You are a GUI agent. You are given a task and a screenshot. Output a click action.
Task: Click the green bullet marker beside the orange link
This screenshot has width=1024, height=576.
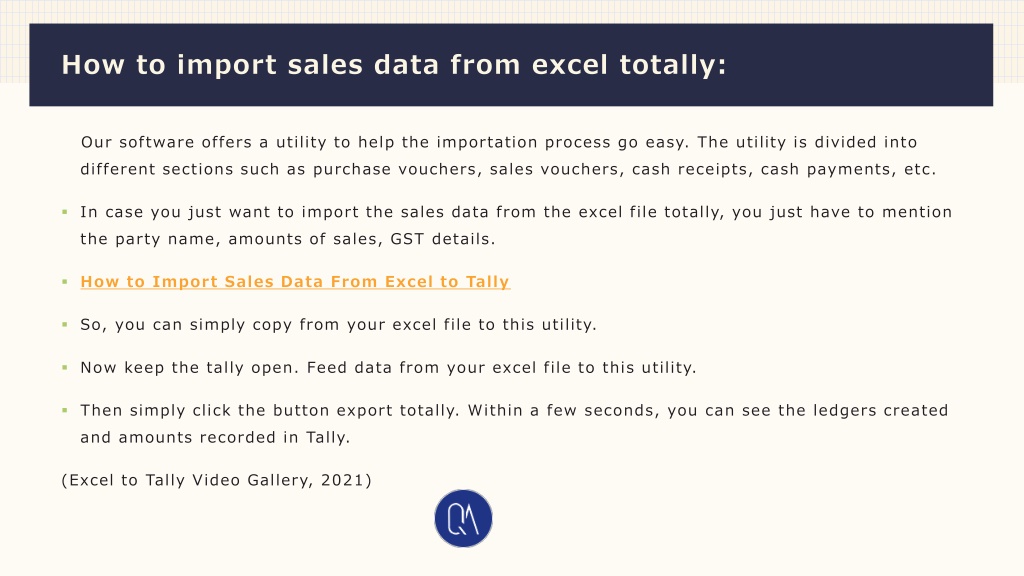[65, 281]
